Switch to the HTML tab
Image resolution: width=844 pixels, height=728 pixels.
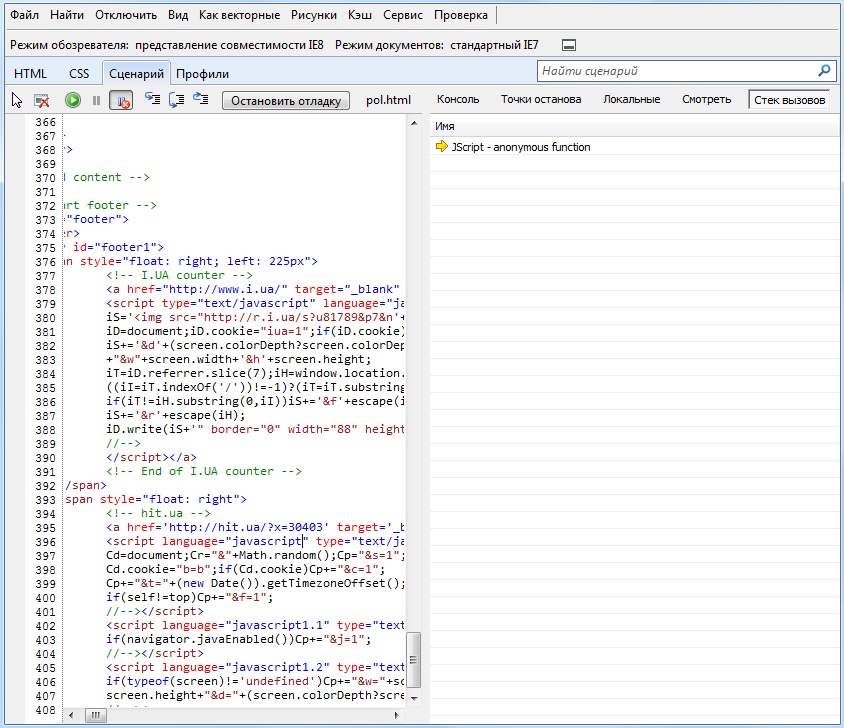[x=30, y=74]
